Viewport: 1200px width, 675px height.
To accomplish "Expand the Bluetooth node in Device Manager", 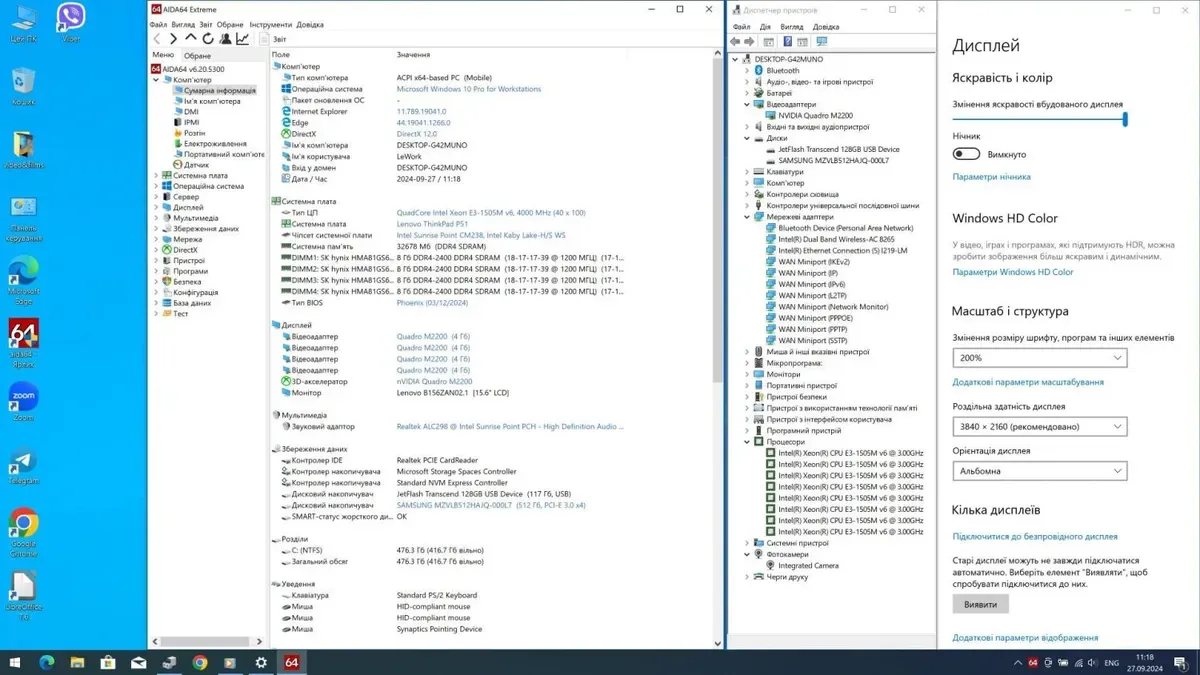I will [x=747, y=71].
